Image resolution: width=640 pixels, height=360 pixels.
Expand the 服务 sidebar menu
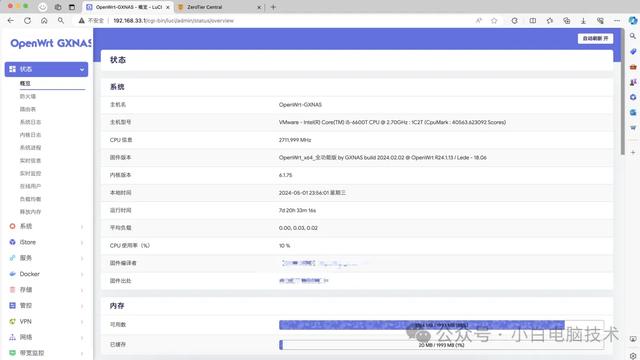click(x=46, y=258)
